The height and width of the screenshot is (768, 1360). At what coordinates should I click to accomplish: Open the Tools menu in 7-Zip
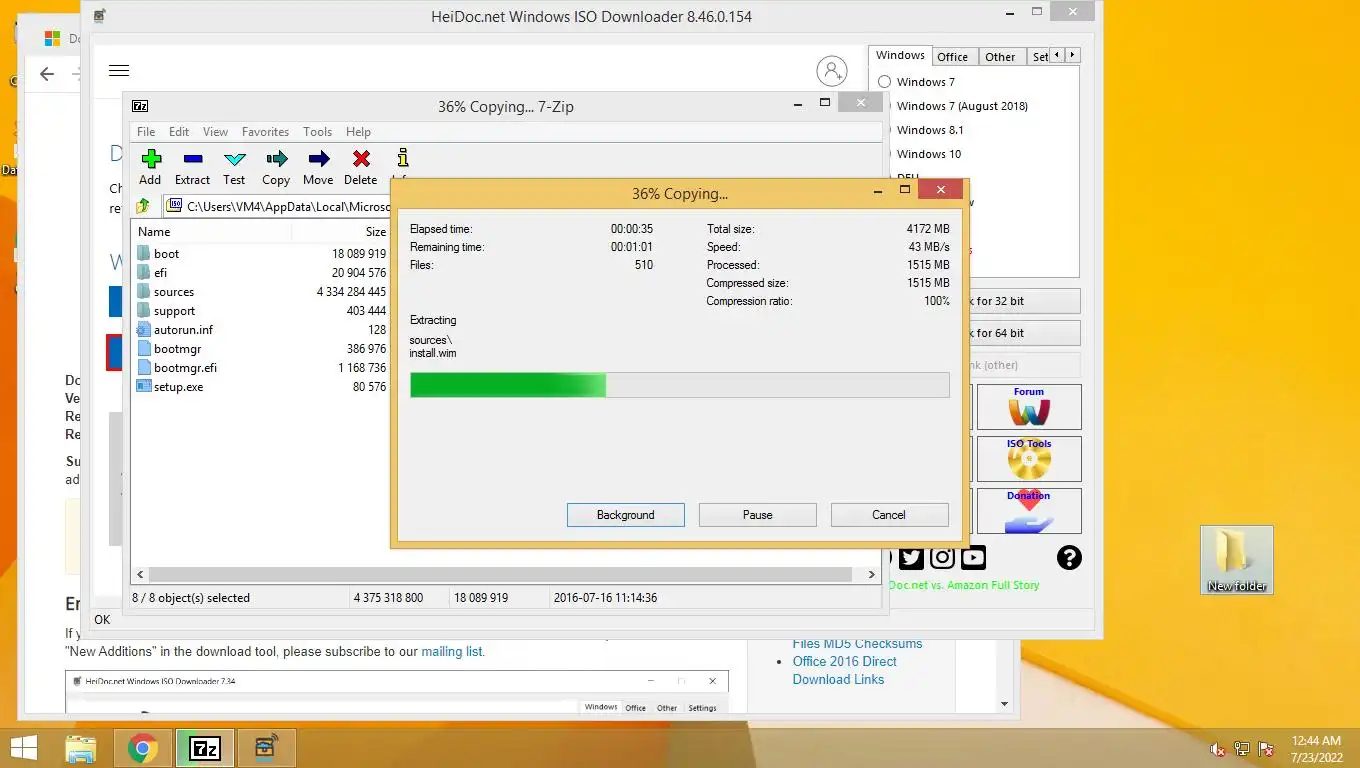point(317,132)
